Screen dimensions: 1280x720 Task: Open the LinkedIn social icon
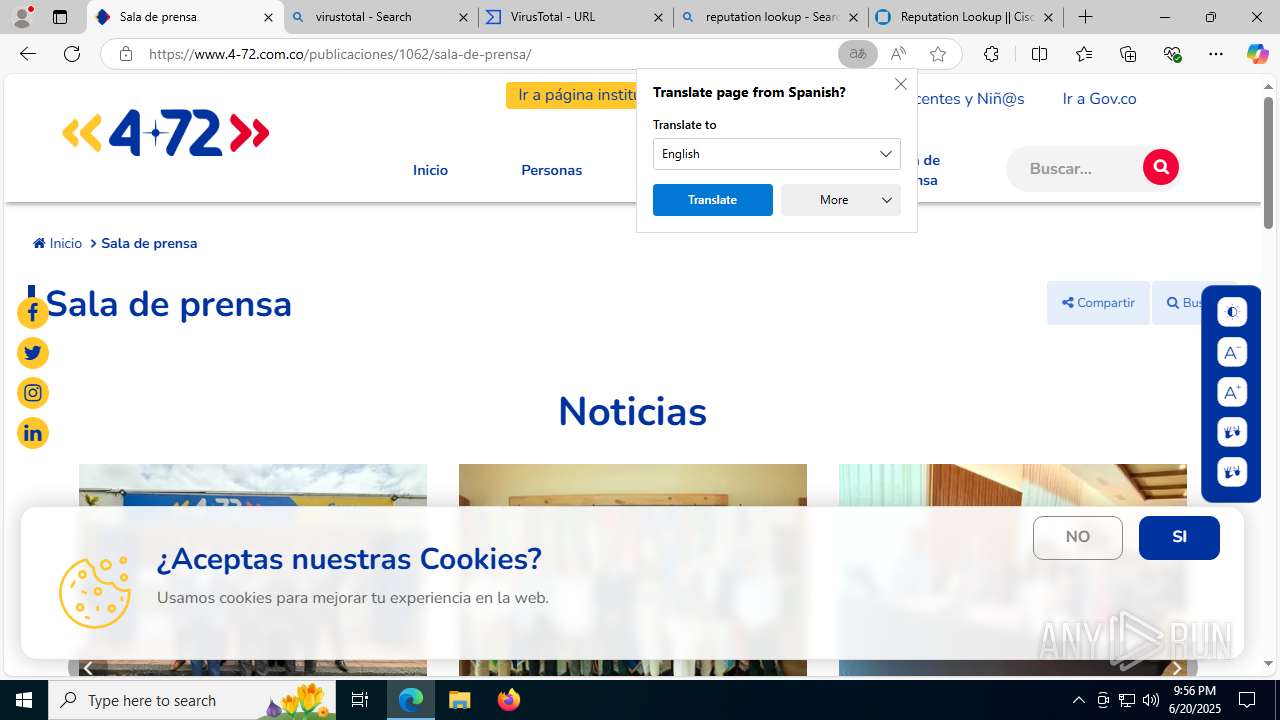(33, 433)
